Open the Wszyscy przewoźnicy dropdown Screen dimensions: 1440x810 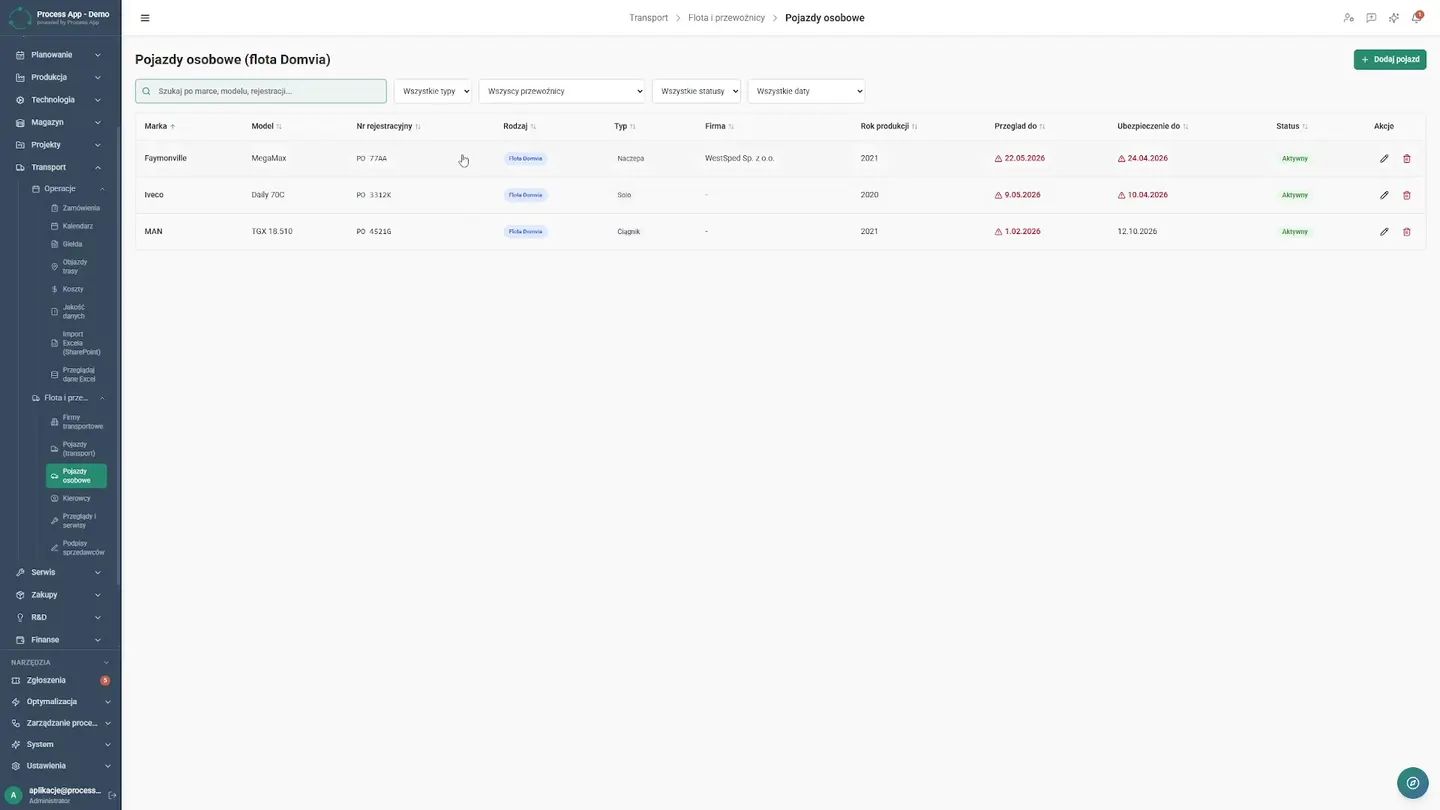click(x=562, y=91)
